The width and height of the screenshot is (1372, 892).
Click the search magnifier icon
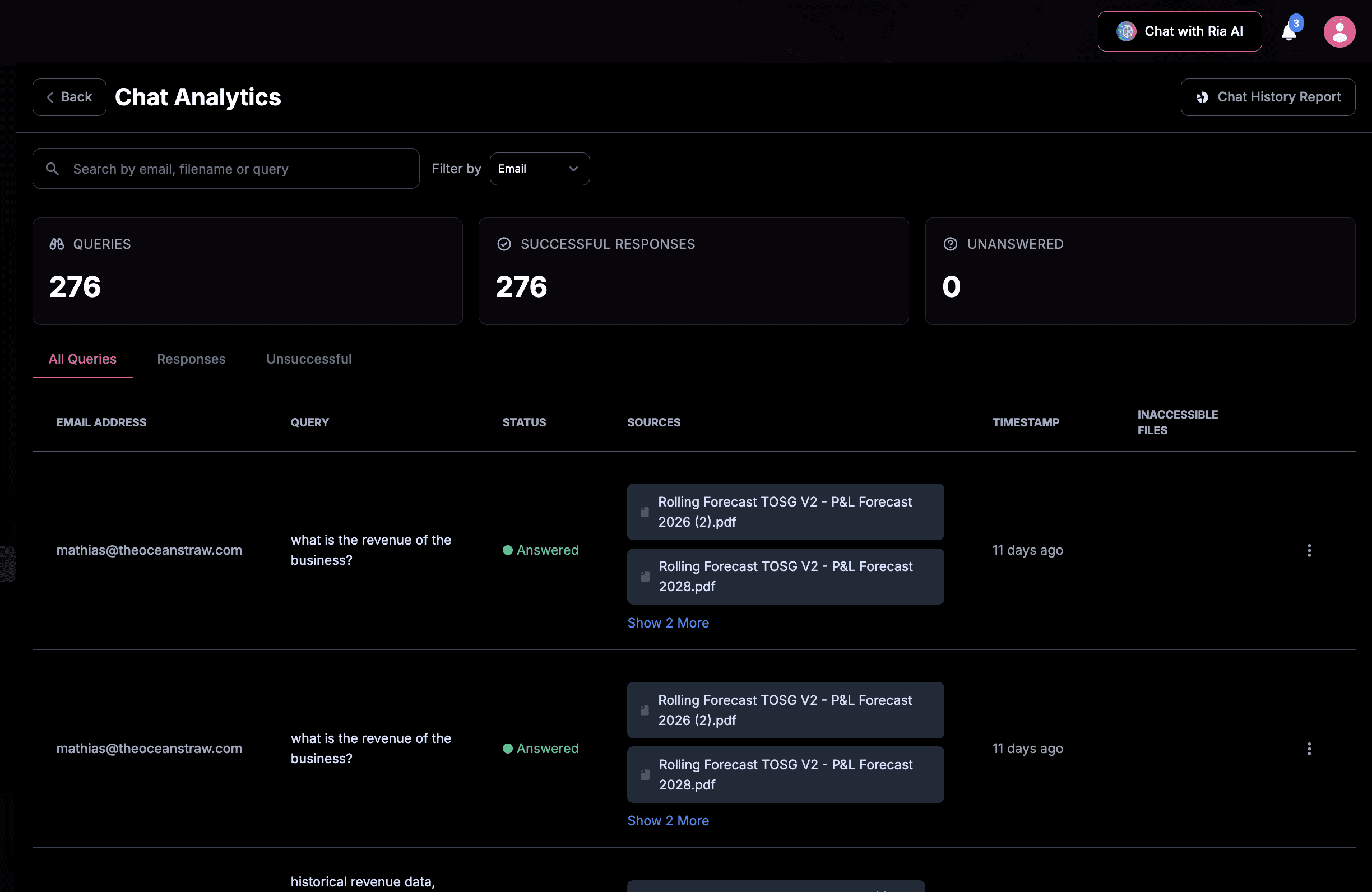click(53, 169)
